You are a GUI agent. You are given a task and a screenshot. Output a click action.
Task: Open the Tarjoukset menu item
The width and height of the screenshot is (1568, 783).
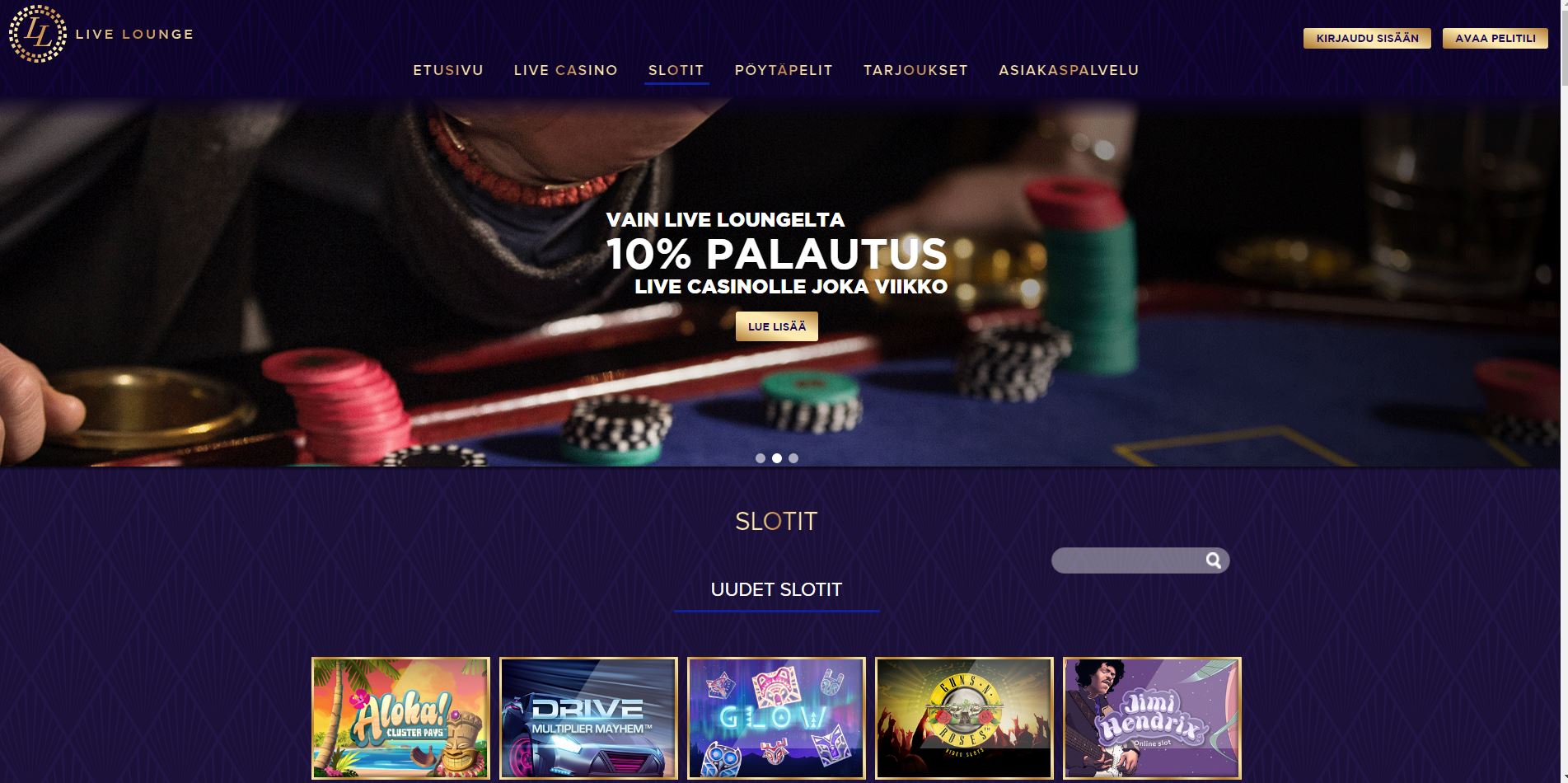click(x=915, y=70)
